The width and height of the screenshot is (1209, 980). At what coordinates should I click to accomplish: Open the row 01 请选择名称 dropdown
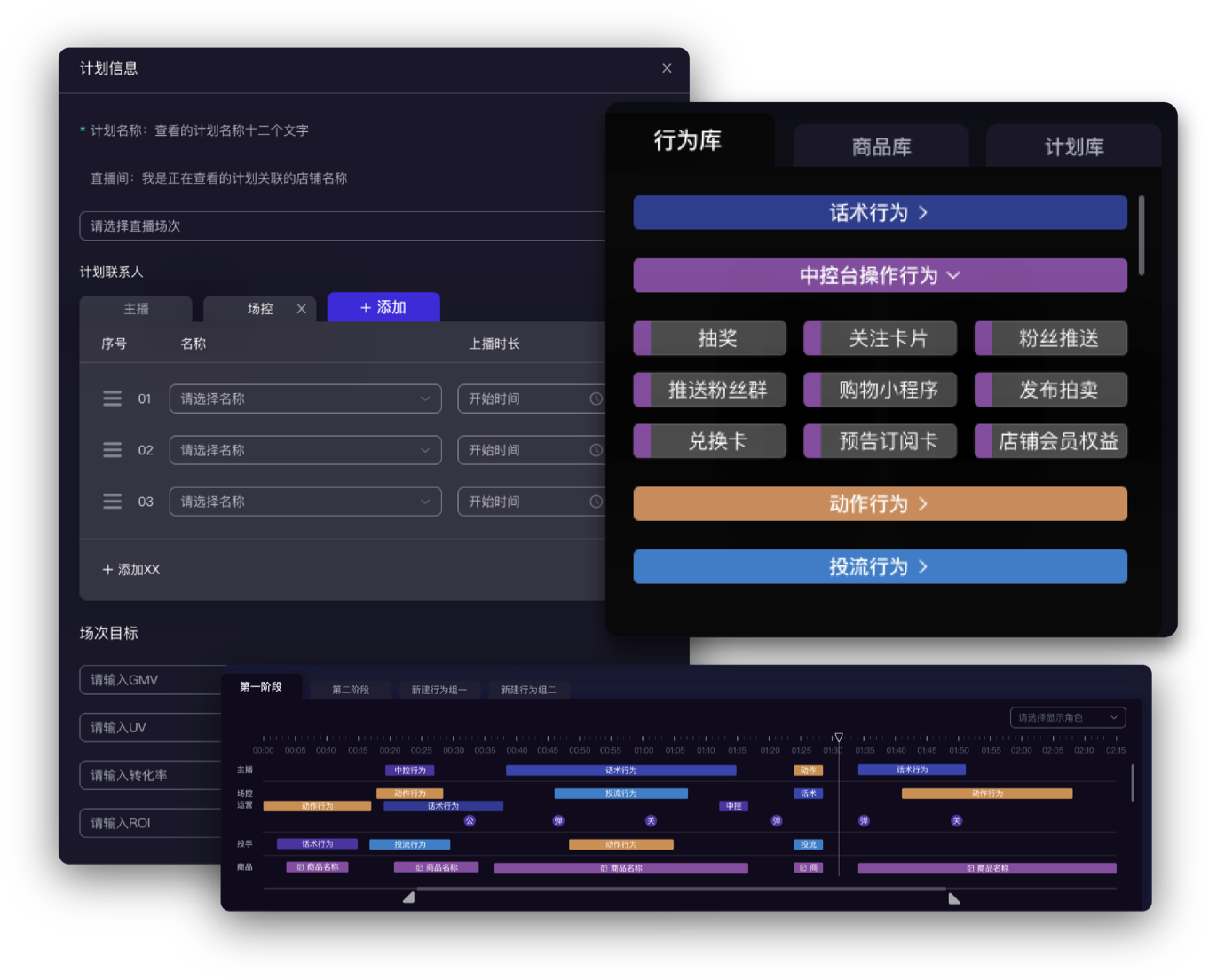(304, 399)
